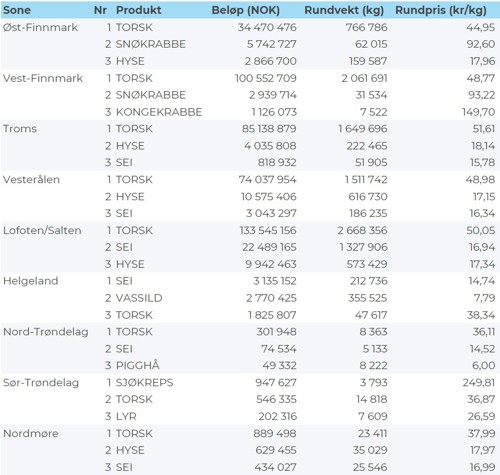The height and width of the screenshot is (475, 500).
Task: Click the 249,81 price value
Action: 478,383
